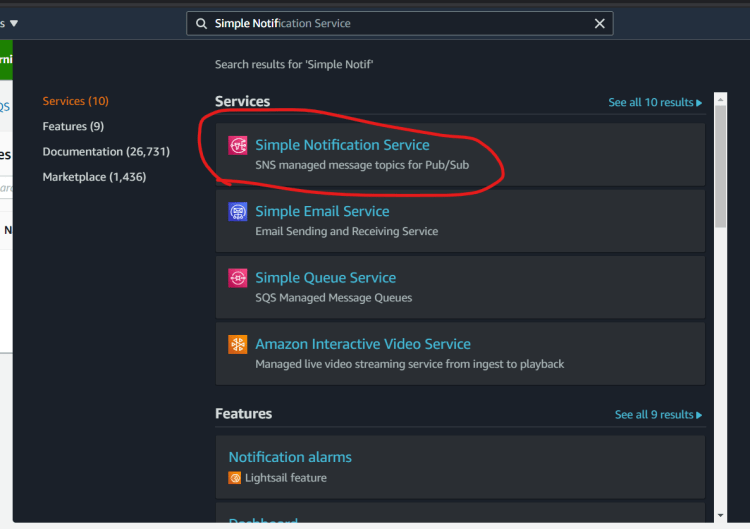Click 'Lightsail feature' label
Image resolution: width=750 pixels, height=529 pixels.
(x=286, y=478)
